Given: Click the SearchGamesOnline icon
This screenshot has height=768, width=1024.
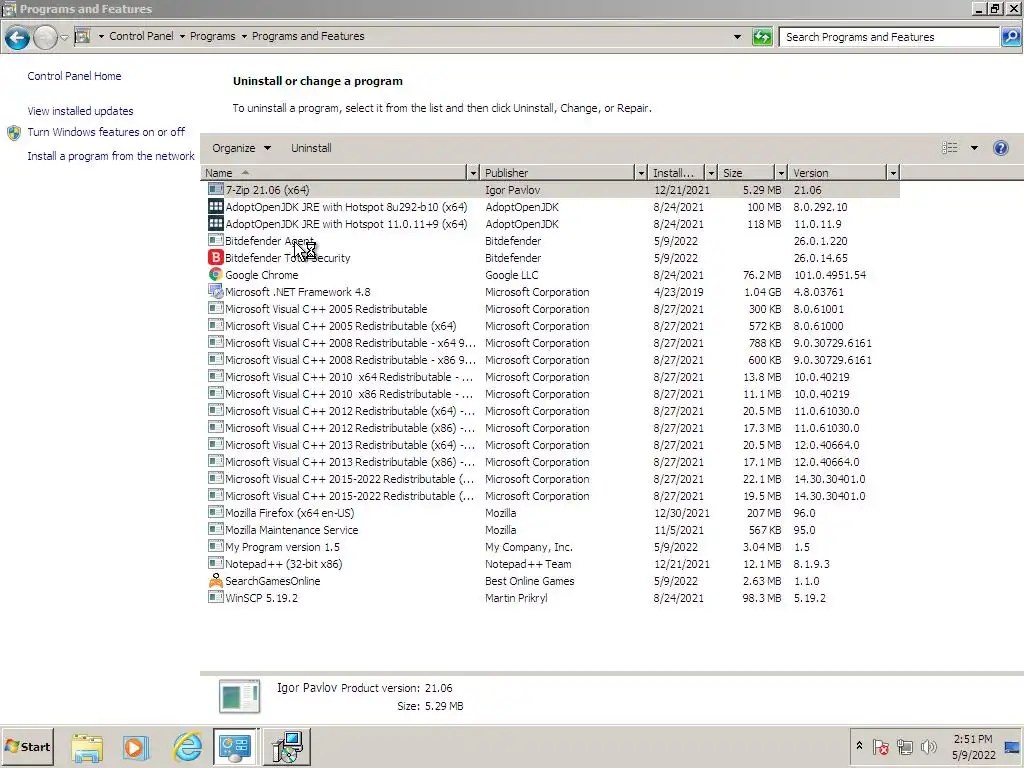Looking at the screenshot, I should (x=216, y=580).
